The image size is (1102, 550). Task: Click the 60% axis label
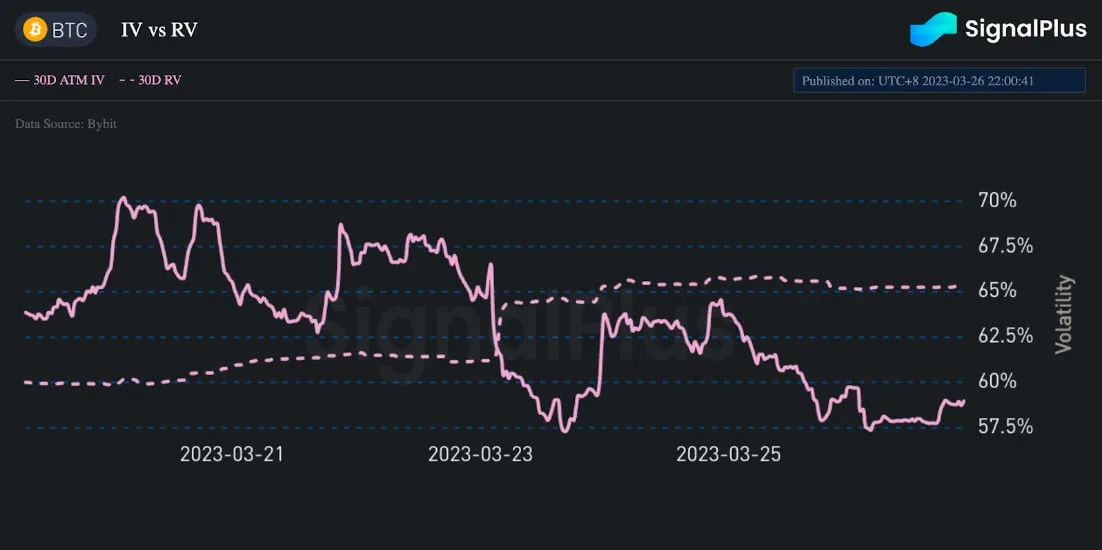[x=997, y=381]
